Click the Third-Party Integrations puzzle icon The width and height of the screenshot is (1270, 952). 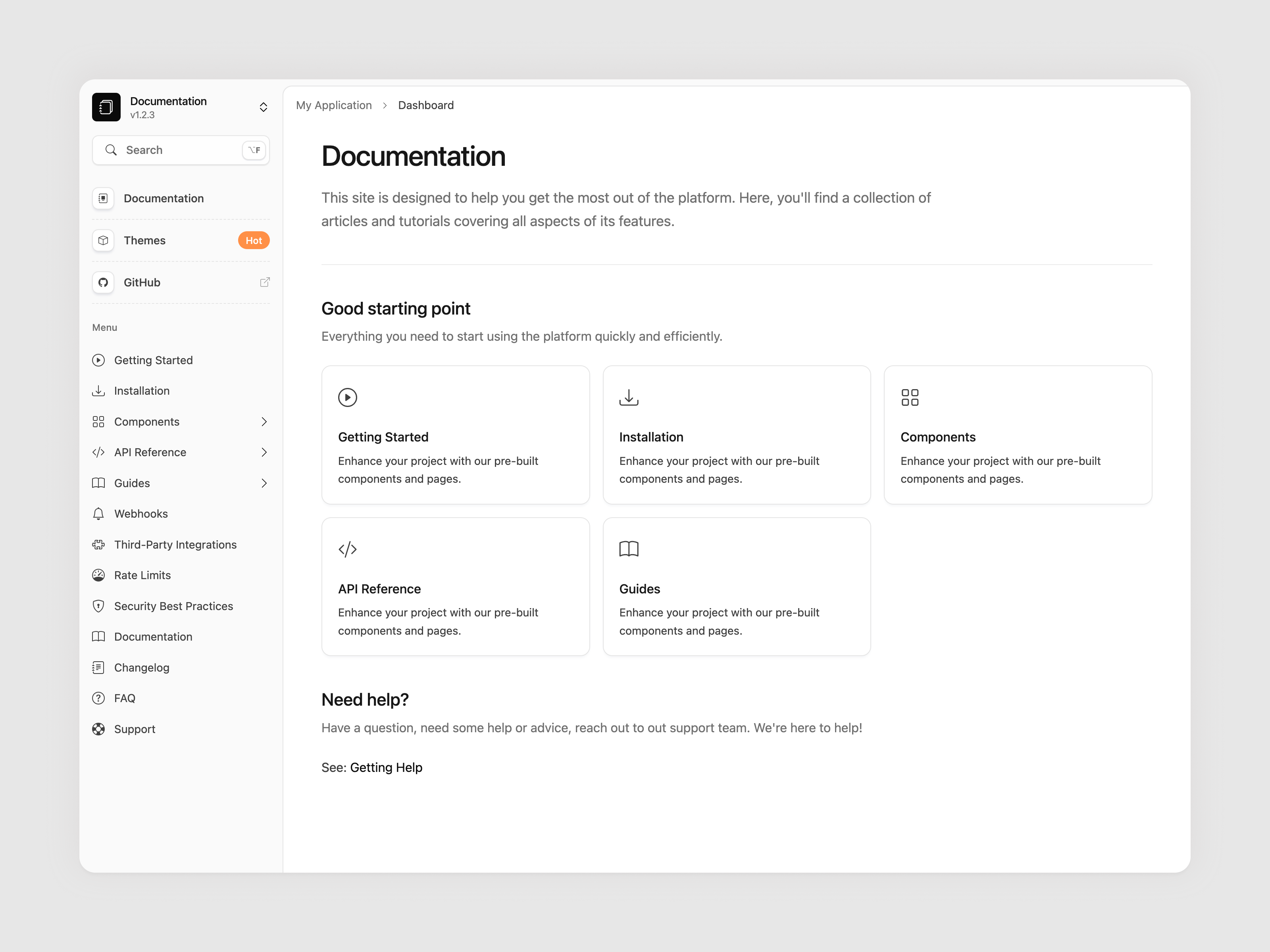[99, 544]
